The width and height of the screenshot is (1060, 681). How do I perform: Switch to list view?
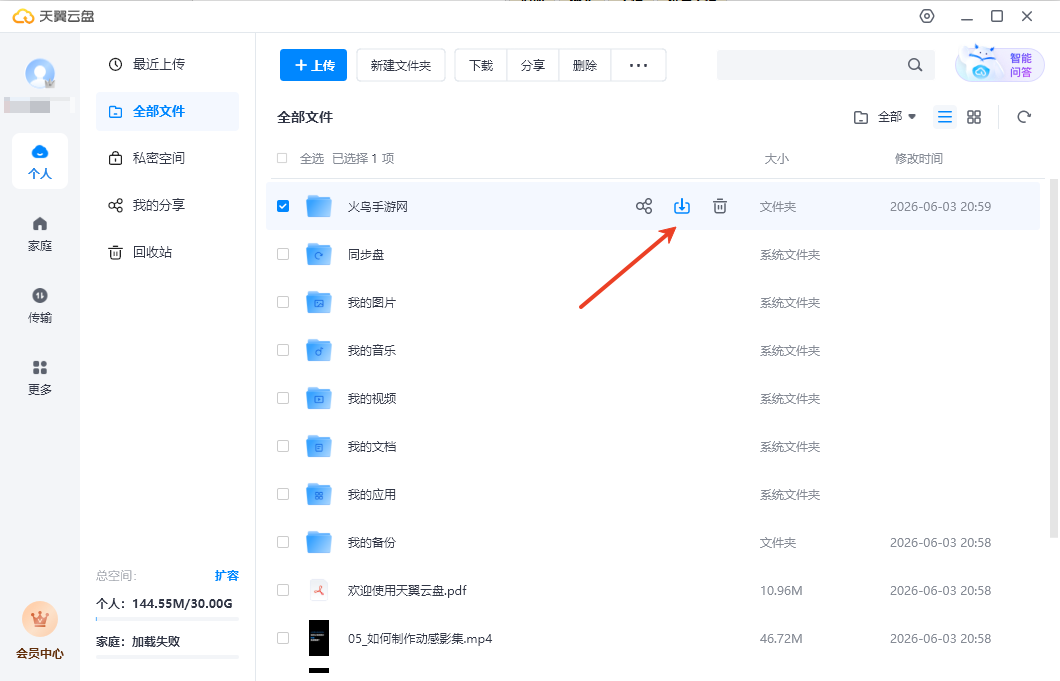click(x=944, y=117)
